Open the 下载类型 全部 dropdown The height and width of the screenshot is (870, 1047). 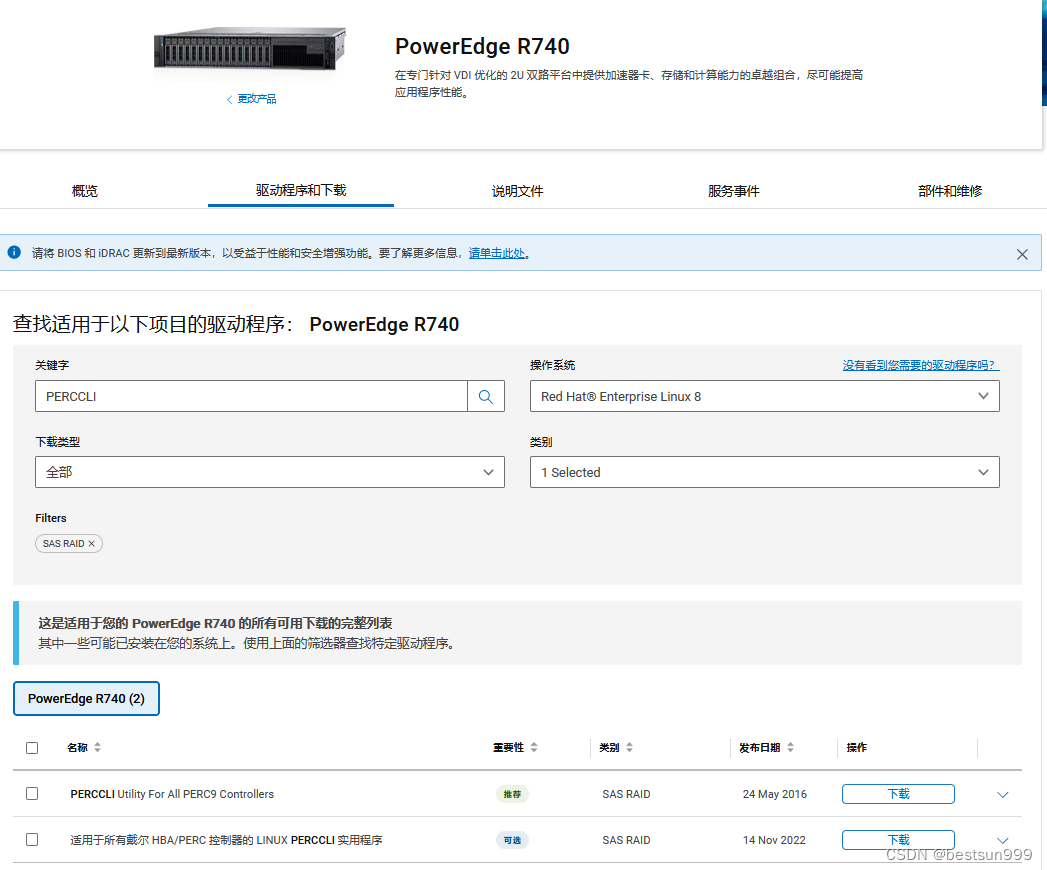270,472
